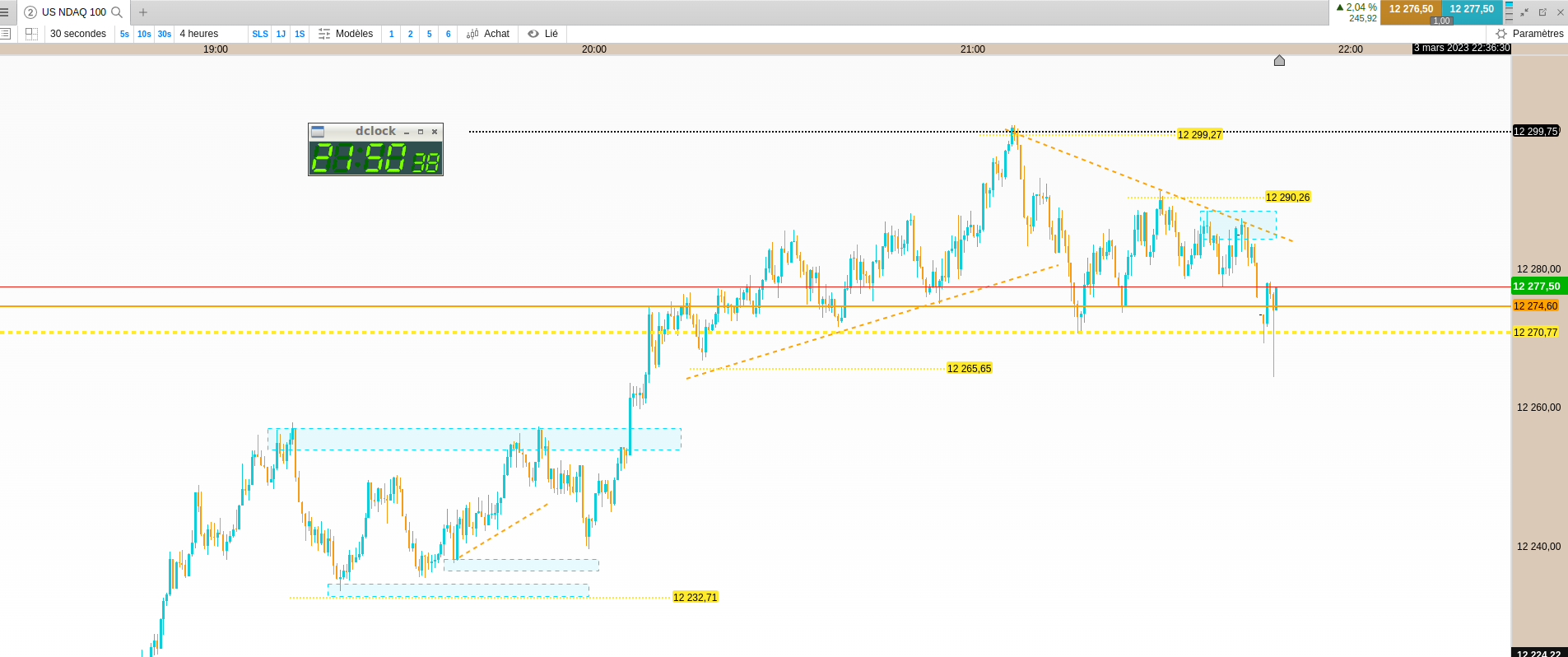The width and height of the screenshot is (1568, 657).
Task: Open the 30 secondes timeframe dropdown
Action: point(78,34)
